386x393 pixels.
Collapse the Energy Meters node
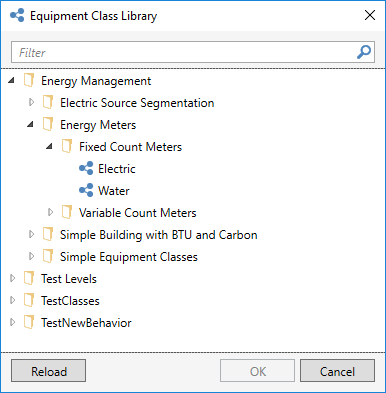click(31, 124)
